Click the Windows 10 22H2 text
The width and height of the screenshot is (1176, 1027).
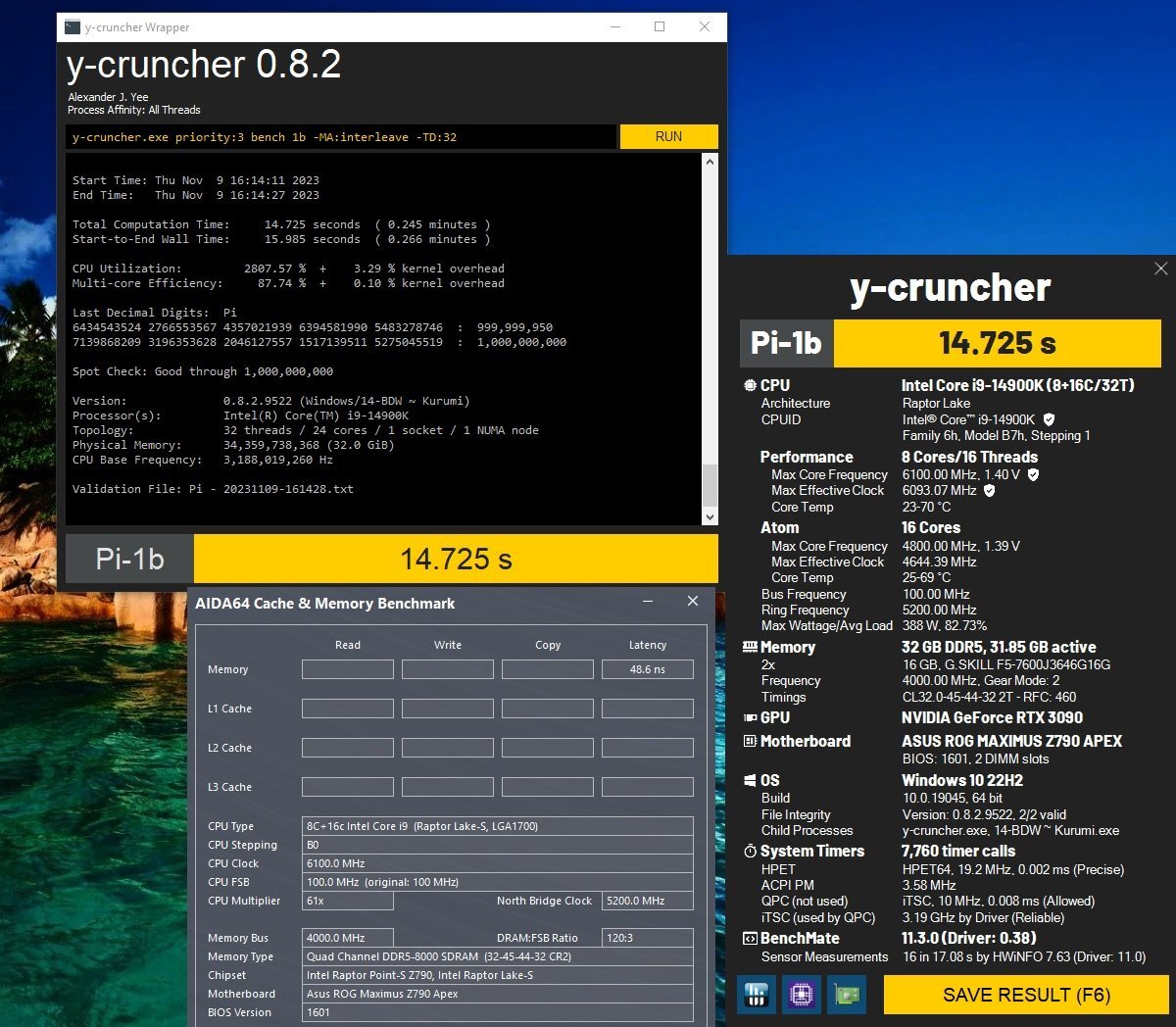click(962, 781)
